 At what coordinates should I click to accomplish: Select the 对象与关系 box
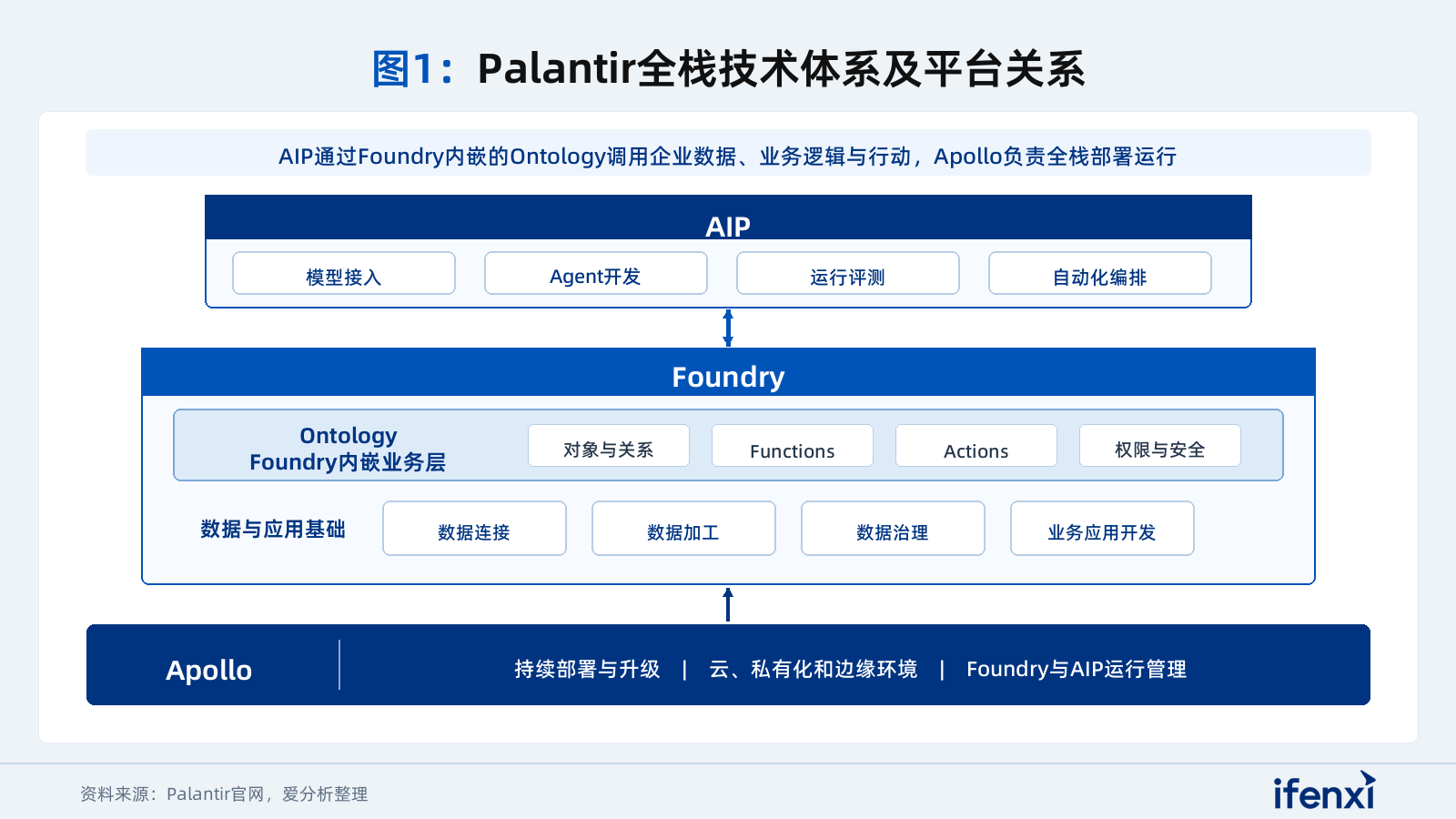tap(609, 446)
